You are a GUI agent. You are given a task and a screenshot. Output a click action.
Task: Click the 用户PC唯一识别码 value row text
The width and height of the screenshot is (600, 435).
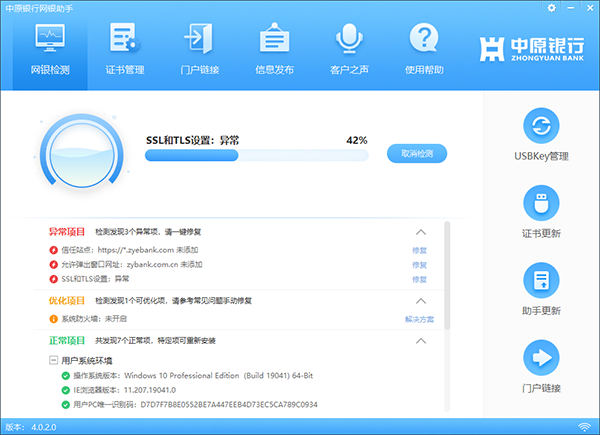(x=196, y=405)
